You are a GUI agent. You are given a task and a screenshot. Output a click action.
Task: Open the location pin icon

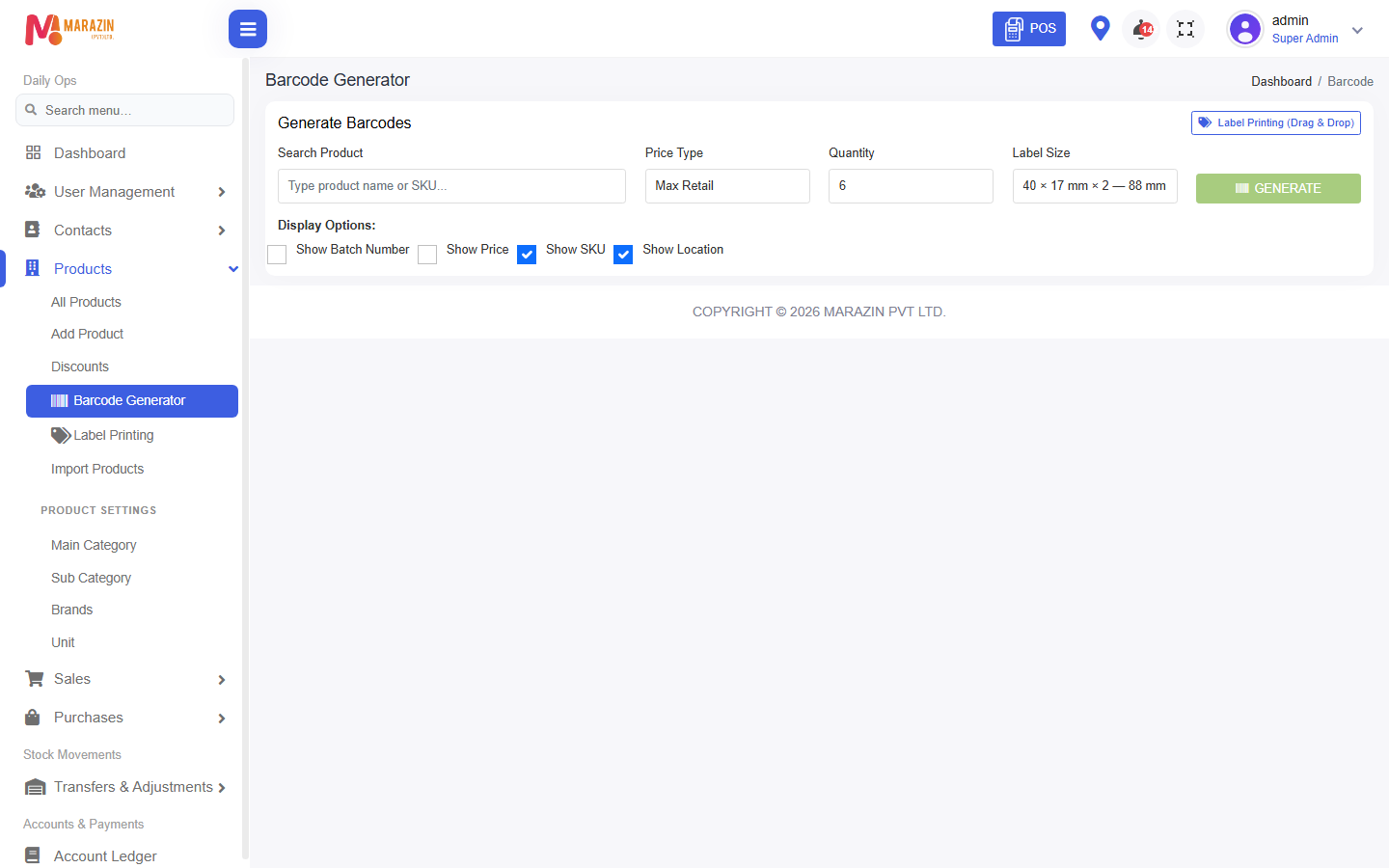tap(1100, 28)
